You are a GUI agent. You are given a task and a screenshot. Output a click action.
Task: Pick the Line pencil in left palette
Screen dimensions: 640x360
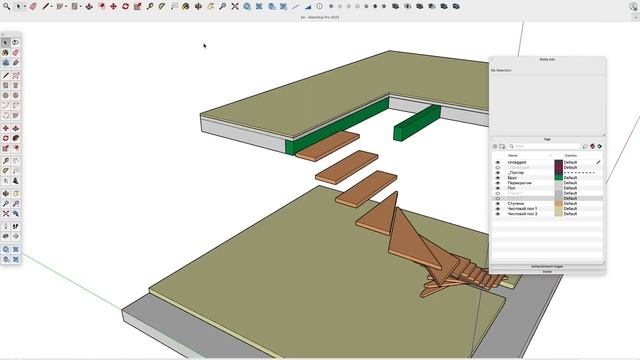[x=6, y=76]
